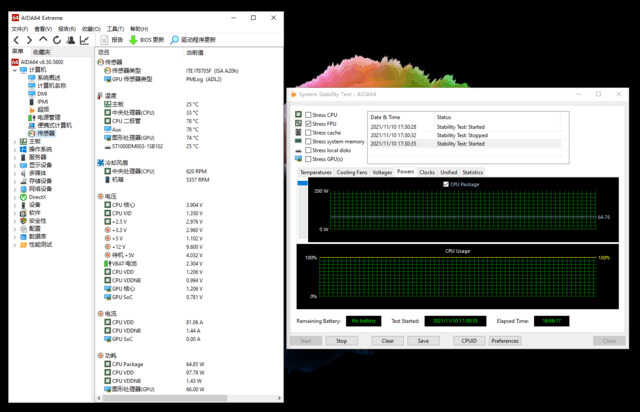Click horizontal scrollbar in the sensor list

click(x=163, y=398)
